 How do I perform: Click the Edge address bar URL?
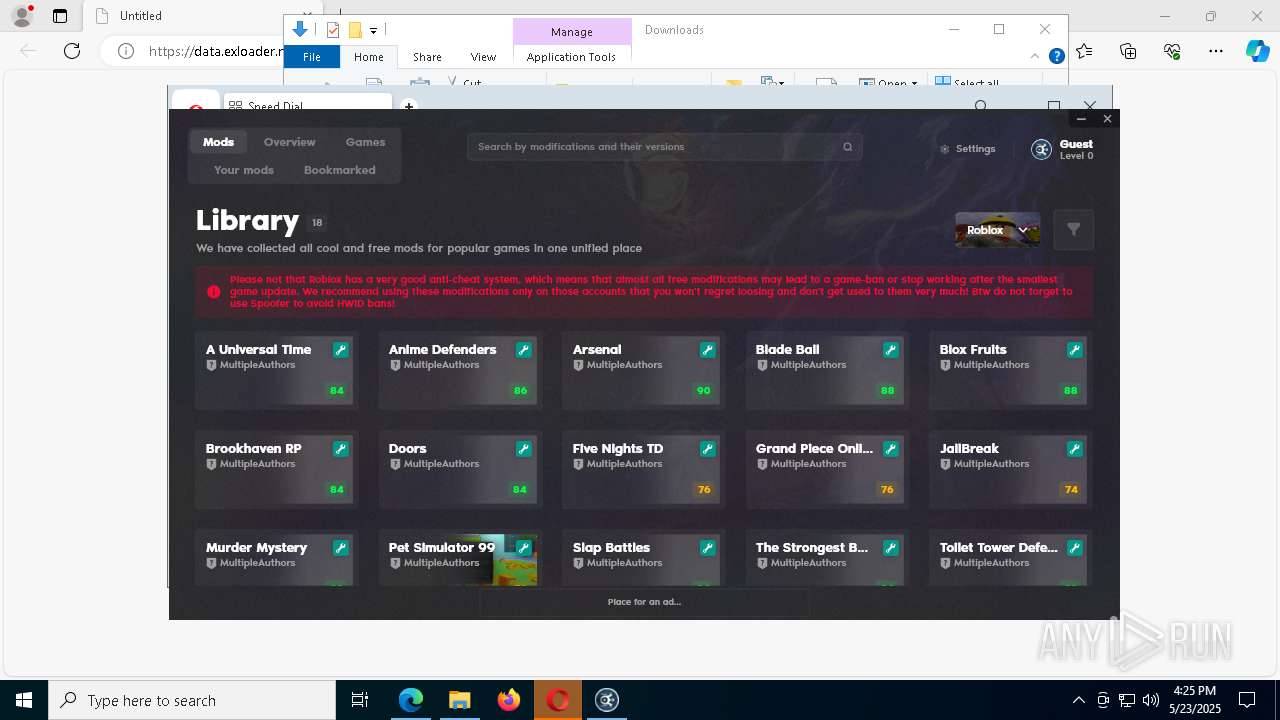[x=217, y=51]
